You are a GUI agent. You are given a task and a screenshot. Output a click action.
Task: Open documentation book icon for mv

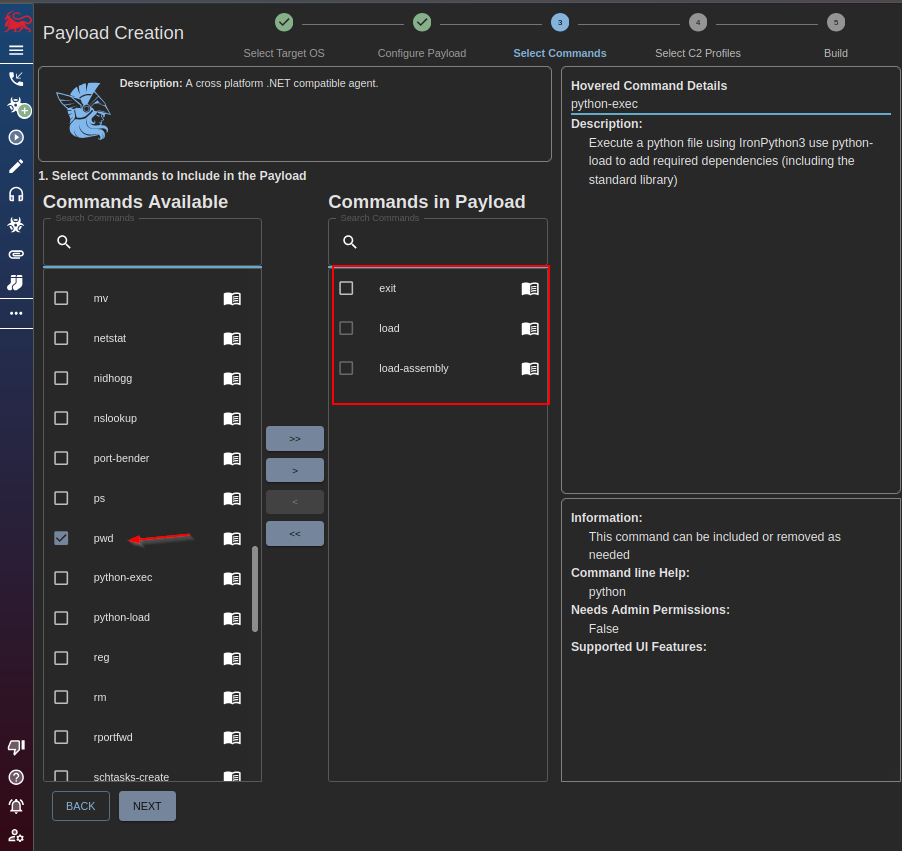click(232, 299)
